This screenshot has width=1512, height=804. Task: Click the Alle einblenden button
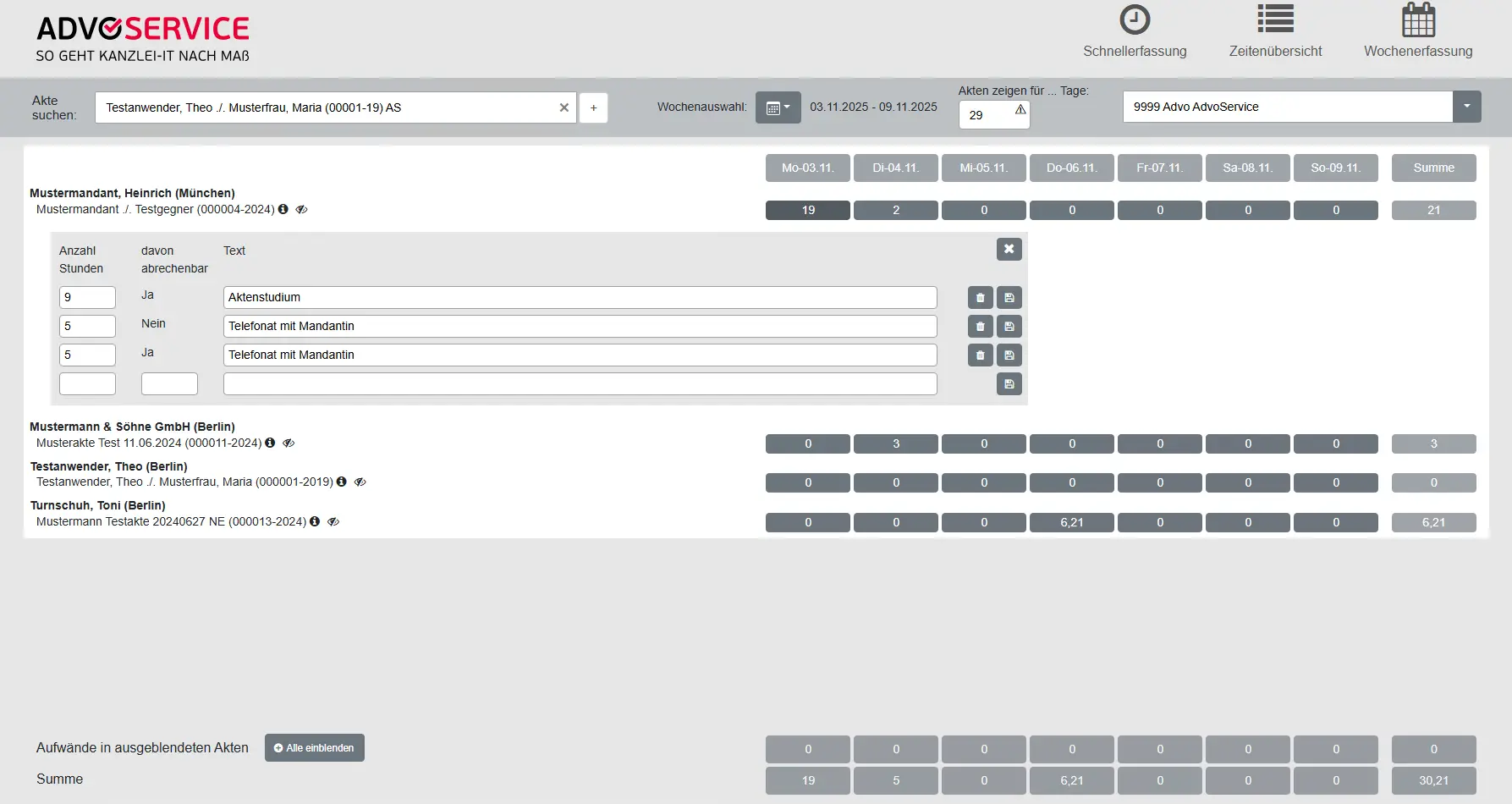point(314,747)
